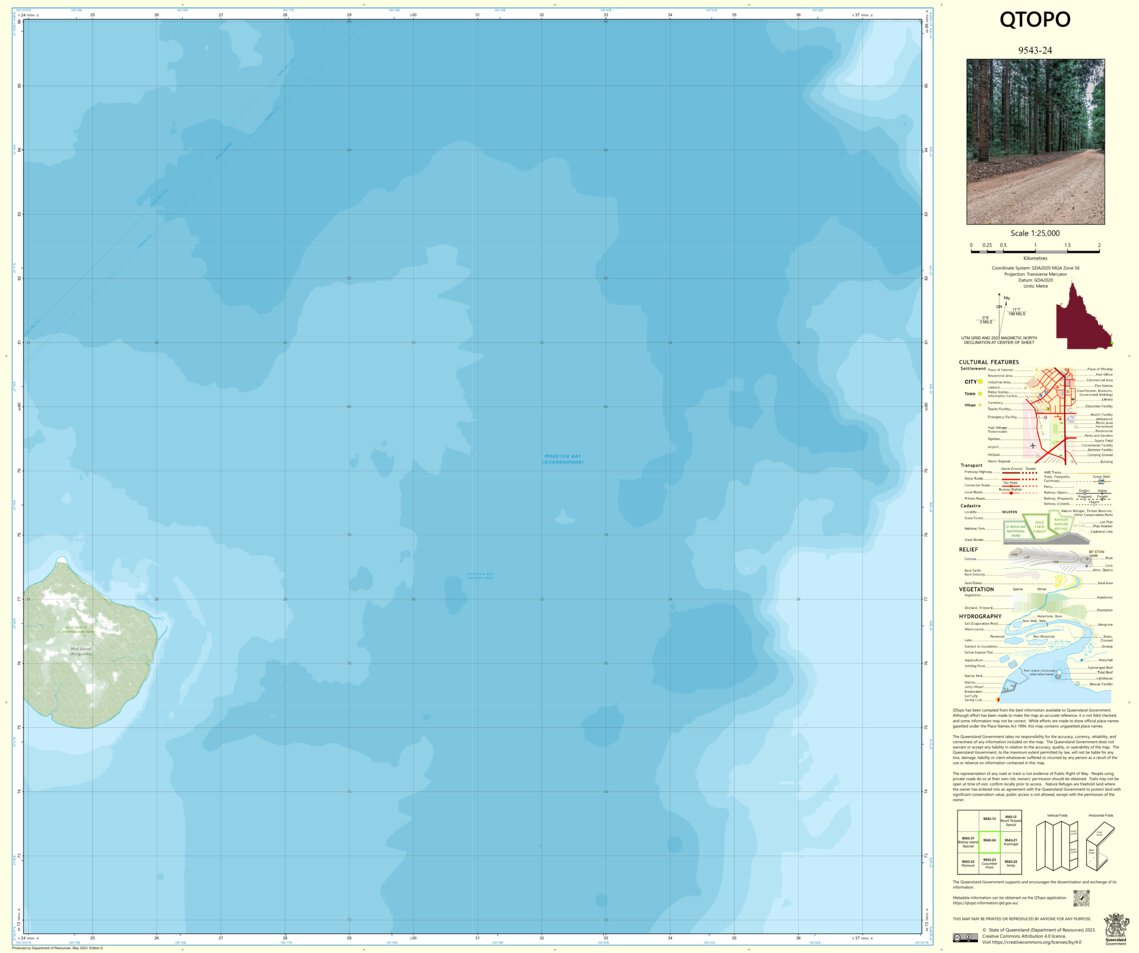The width and height of the screenshot is (1139, 953).
Task: Toggle the CITY settlement symbol in the legend
Action: point(979,382)
